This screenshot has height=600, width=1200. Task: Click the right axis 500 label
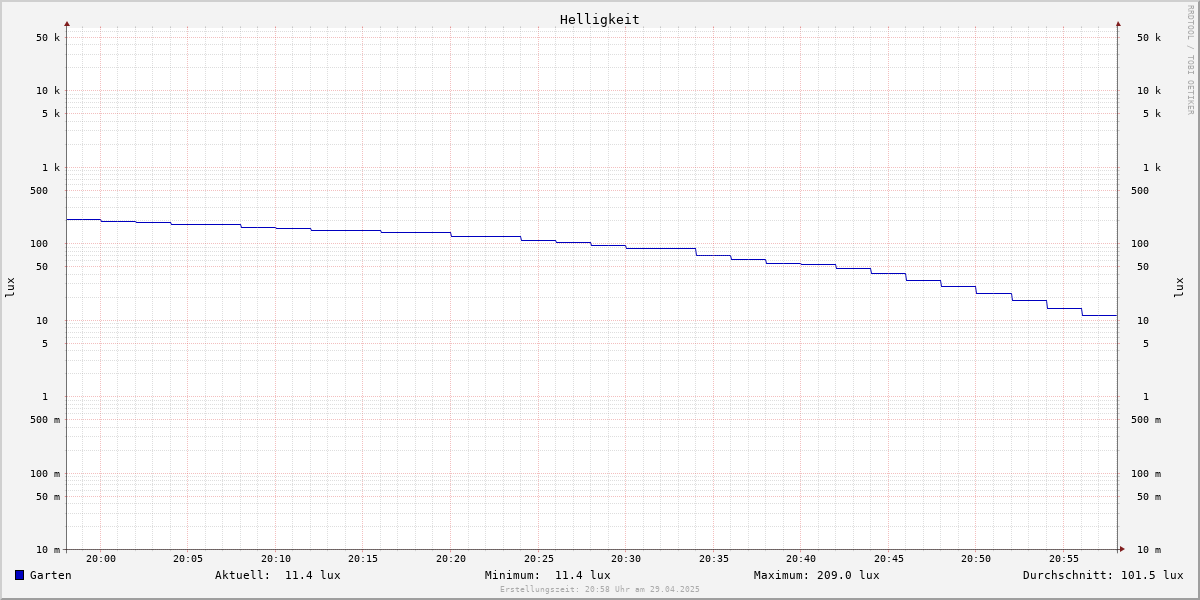(x=1140, y=191)
